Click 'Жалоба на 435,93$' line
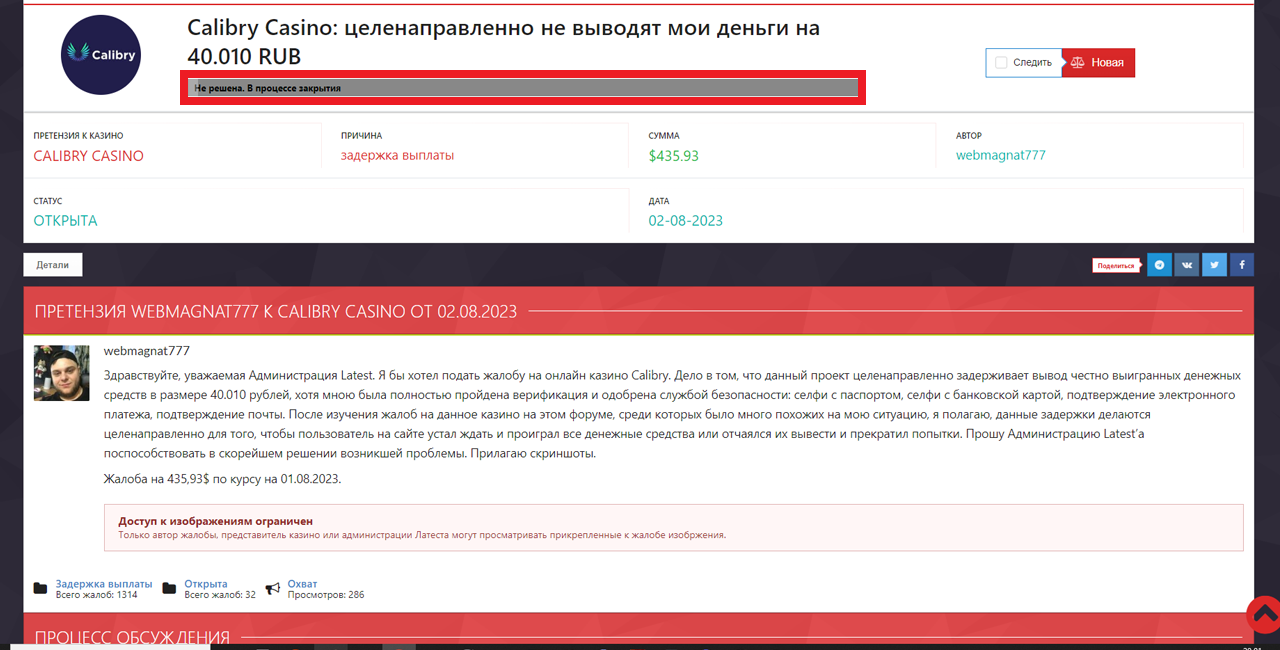Viewport: 1280px width, 650px height. click(223, 479)
